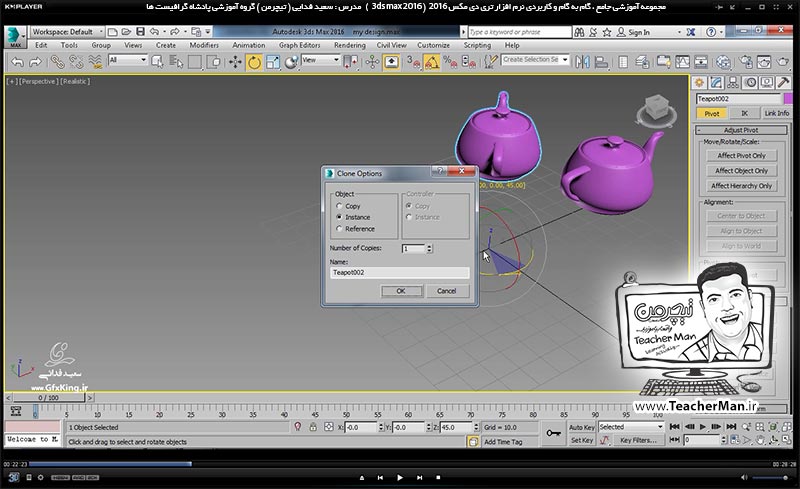
Task: Open the Modify panel tab icon
Action: point(716,83)
